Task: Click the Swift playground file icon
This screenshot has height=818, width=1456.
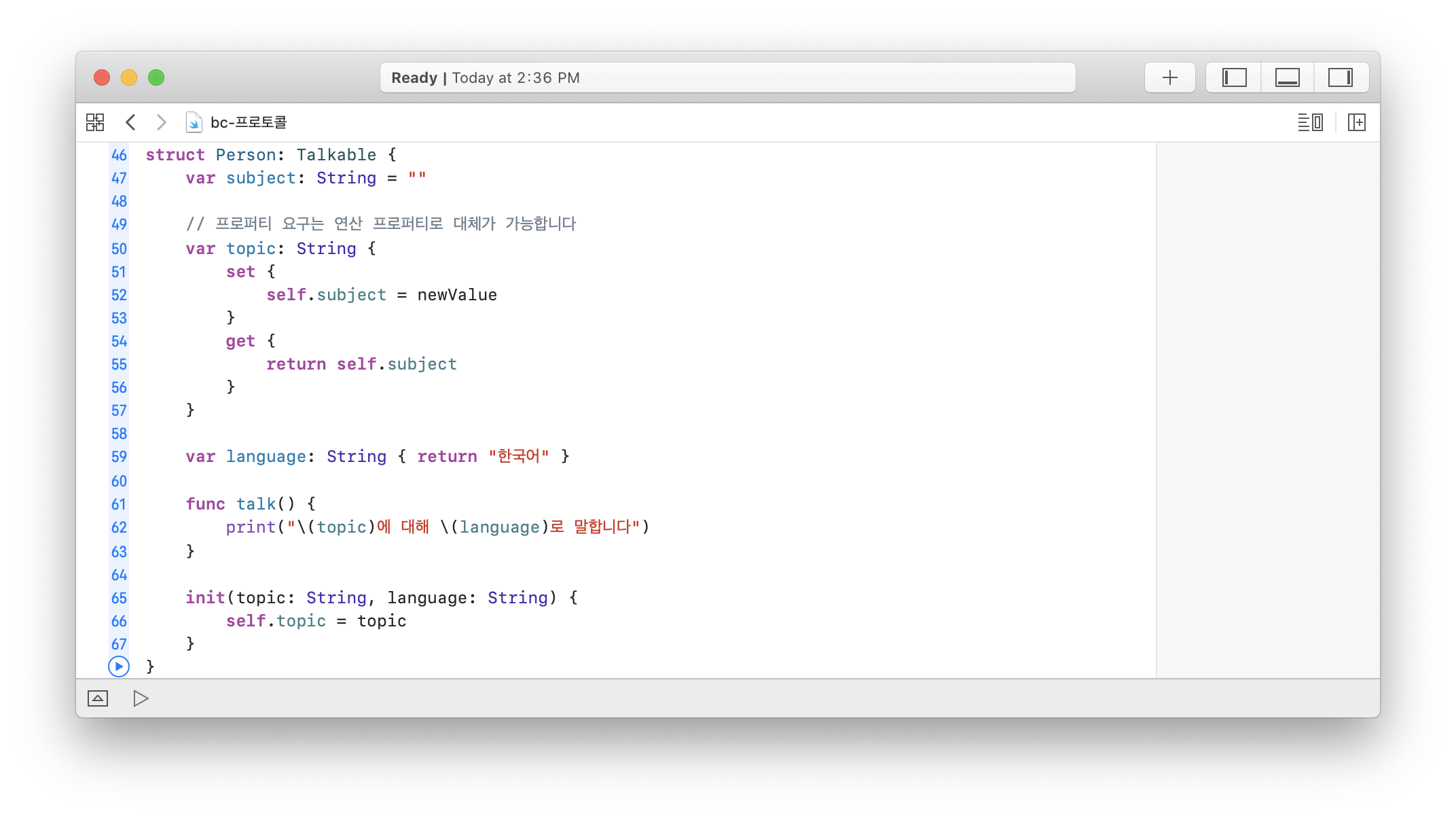Action: [x=194, y=122]
